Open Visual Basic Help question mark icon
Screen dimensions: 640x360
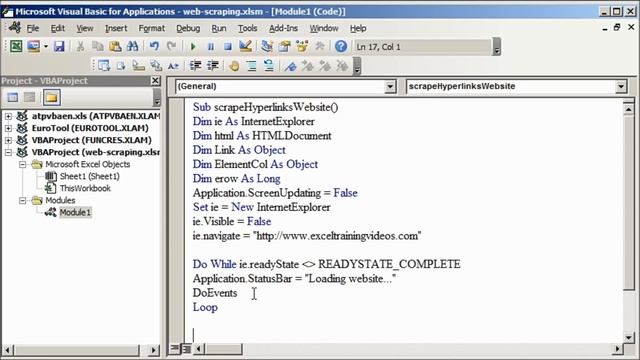click(x=341, y=47)
